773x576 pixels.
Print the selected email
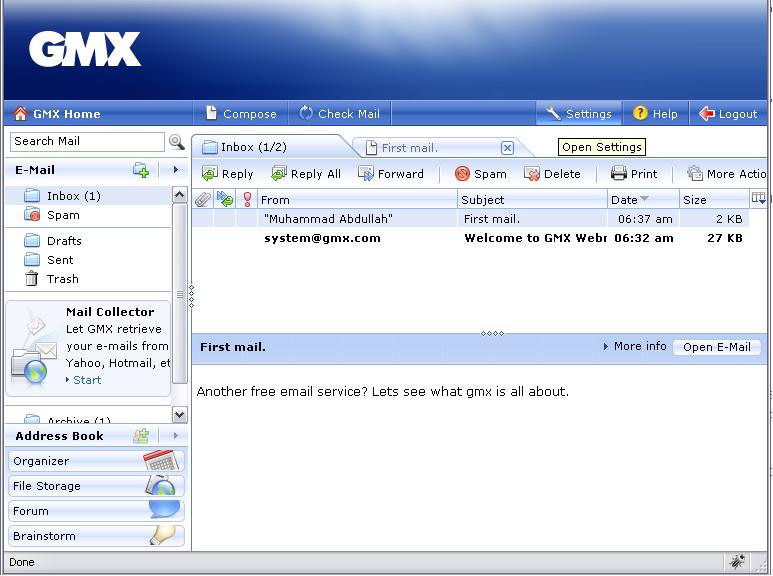point(634,174)
